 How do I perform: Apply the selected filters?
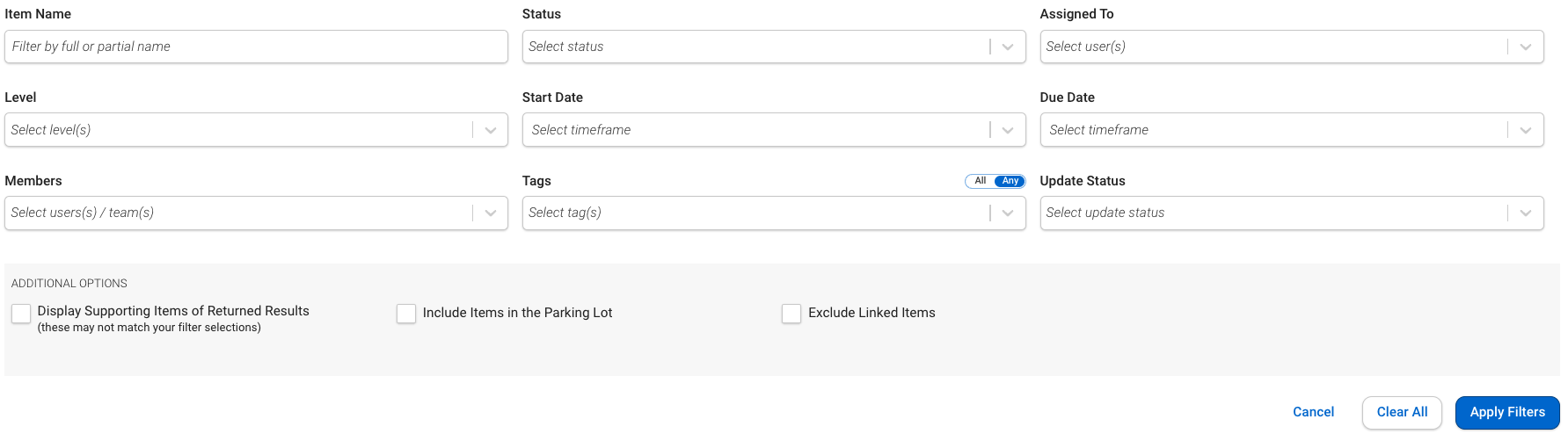tap(1507, 412)
